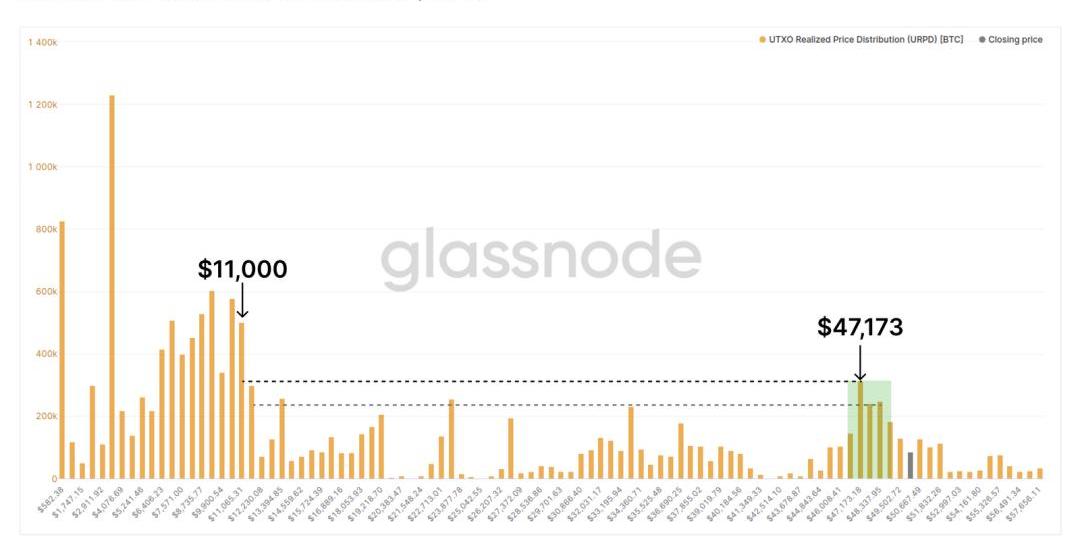Click the $23,877.78 x-axis label
Image resolution: width=1080 pixels, height=547 pixels.
[446, 505]
